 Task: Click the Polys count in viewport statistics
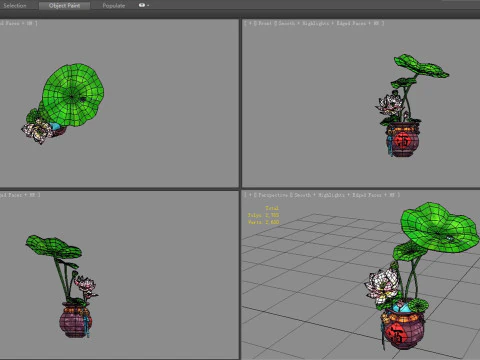pos(263,215)
